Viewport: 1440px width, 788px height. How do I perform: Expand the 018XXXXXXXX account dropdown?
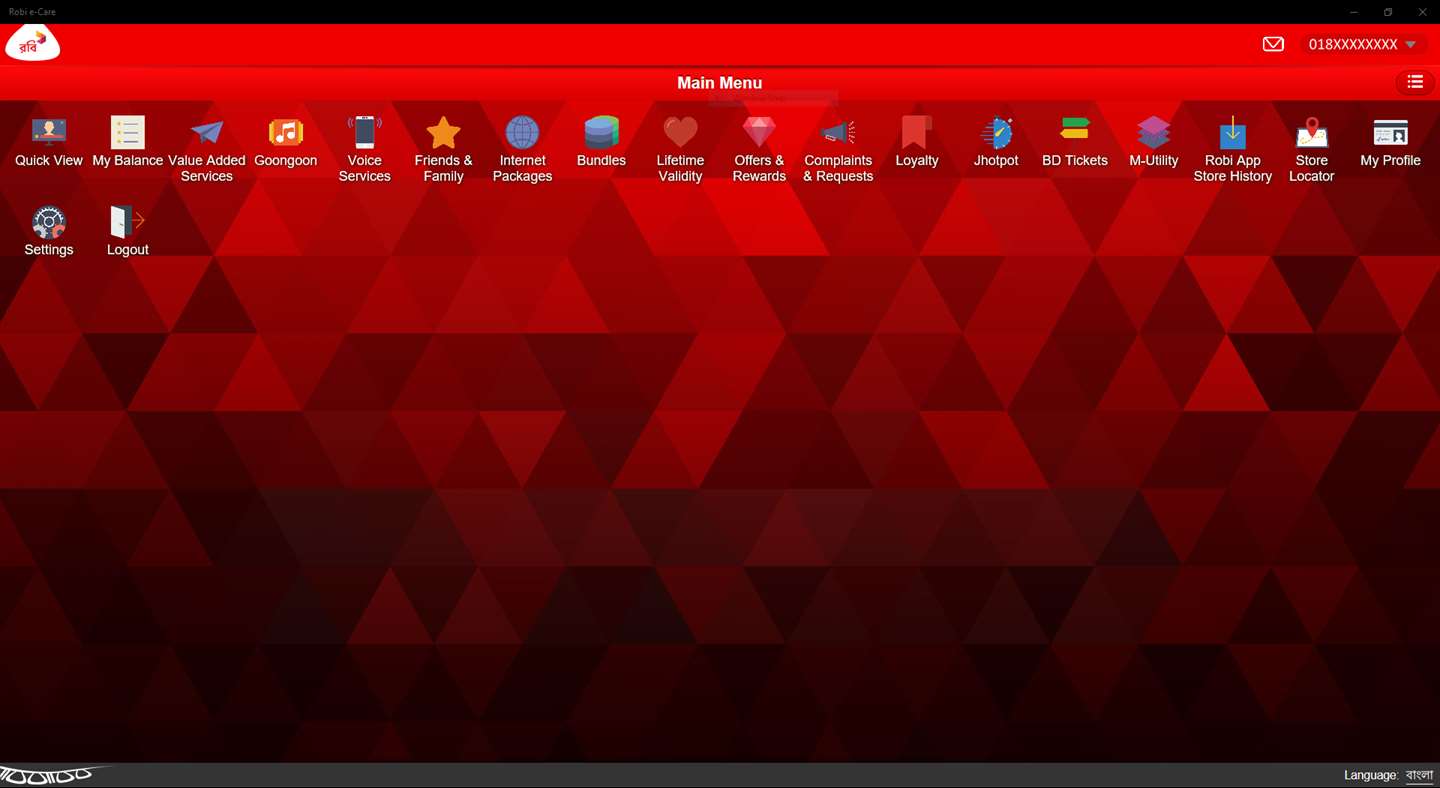[1362, 44]
